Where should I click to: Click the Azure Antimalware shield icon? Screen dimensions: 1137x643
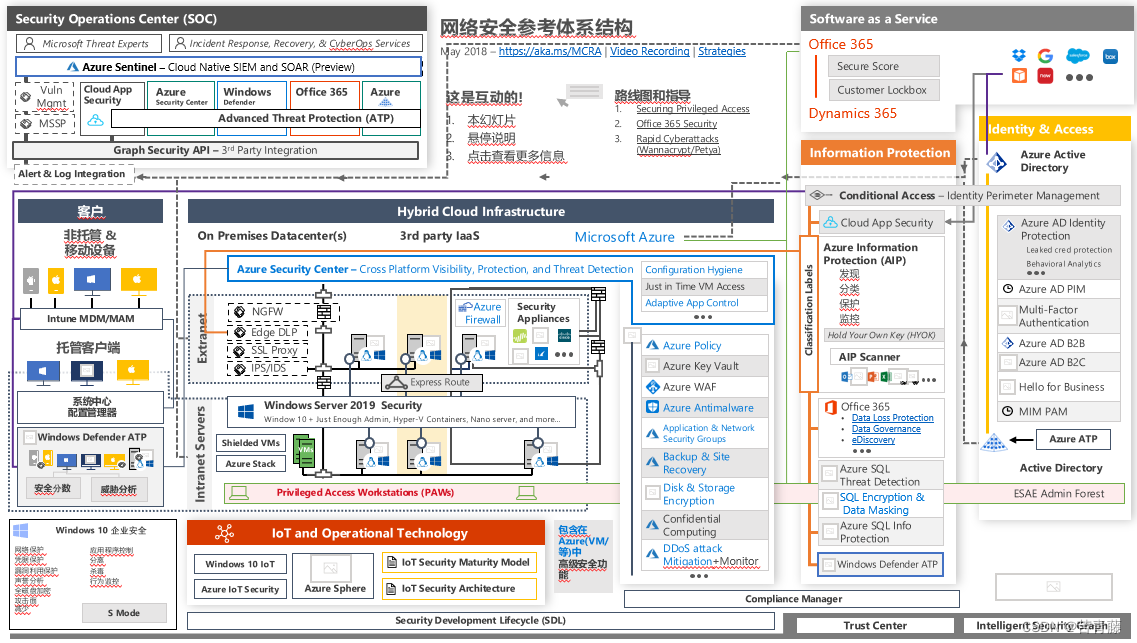(653, 407)
